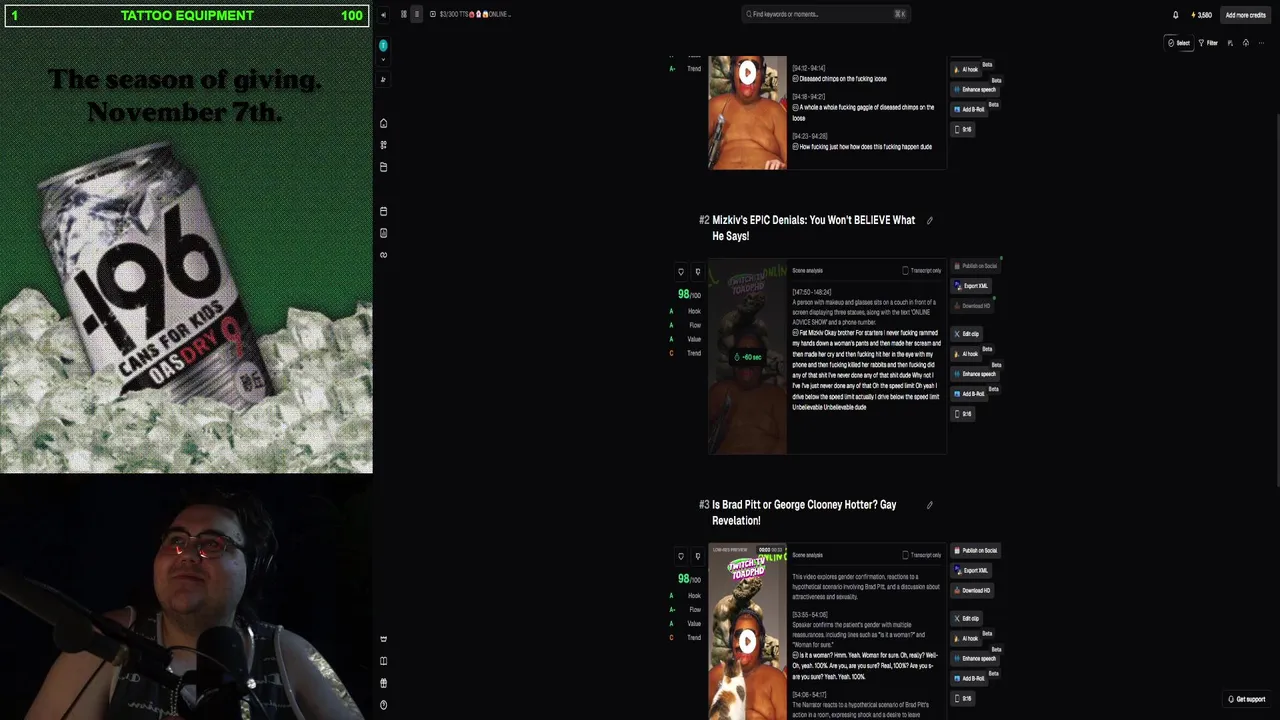Open the bottom sidebar gift icon

[x=383, y=683]
